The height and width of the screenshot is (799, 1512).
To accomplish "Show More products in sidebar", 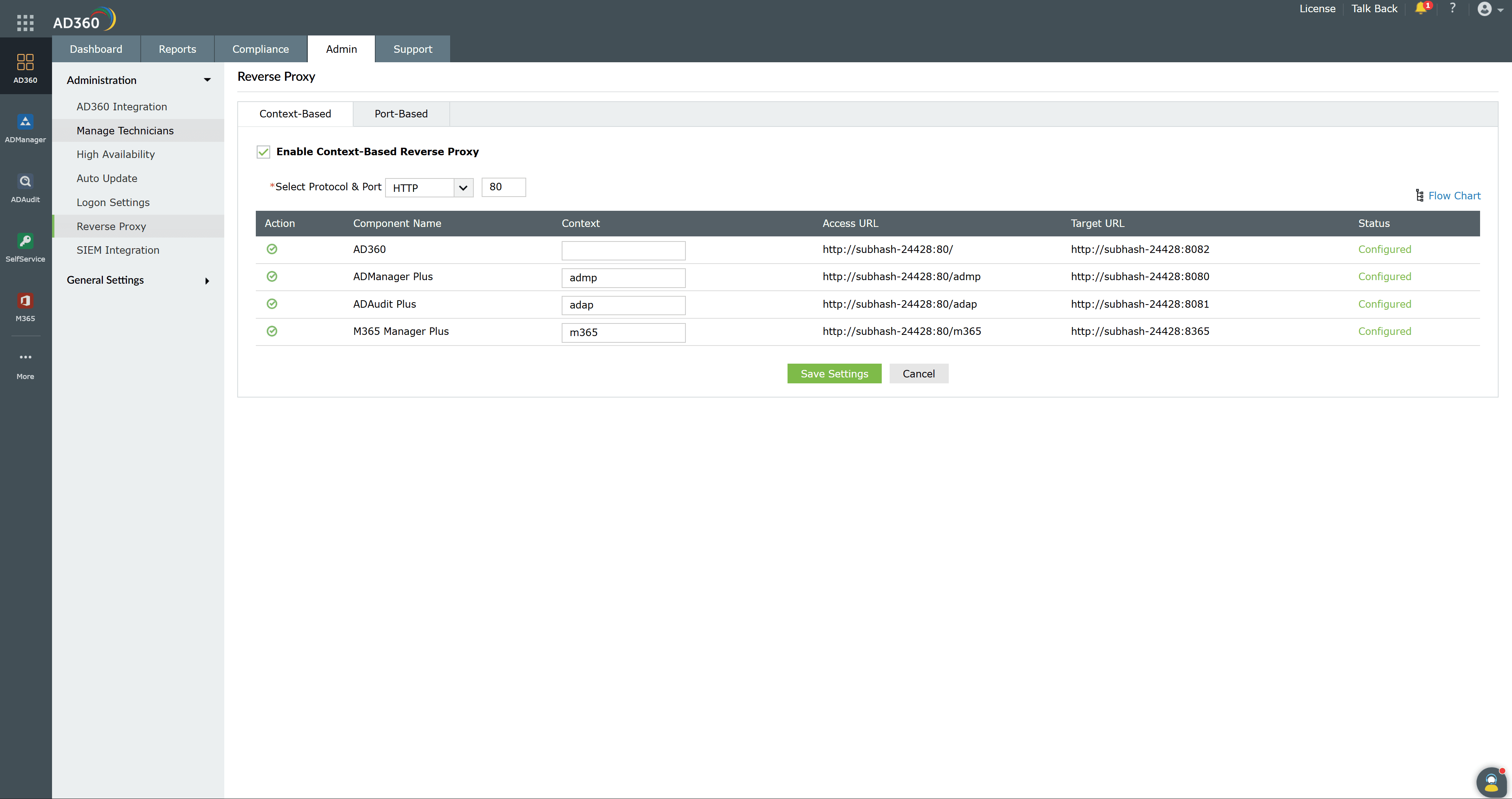I will (25, 366).
